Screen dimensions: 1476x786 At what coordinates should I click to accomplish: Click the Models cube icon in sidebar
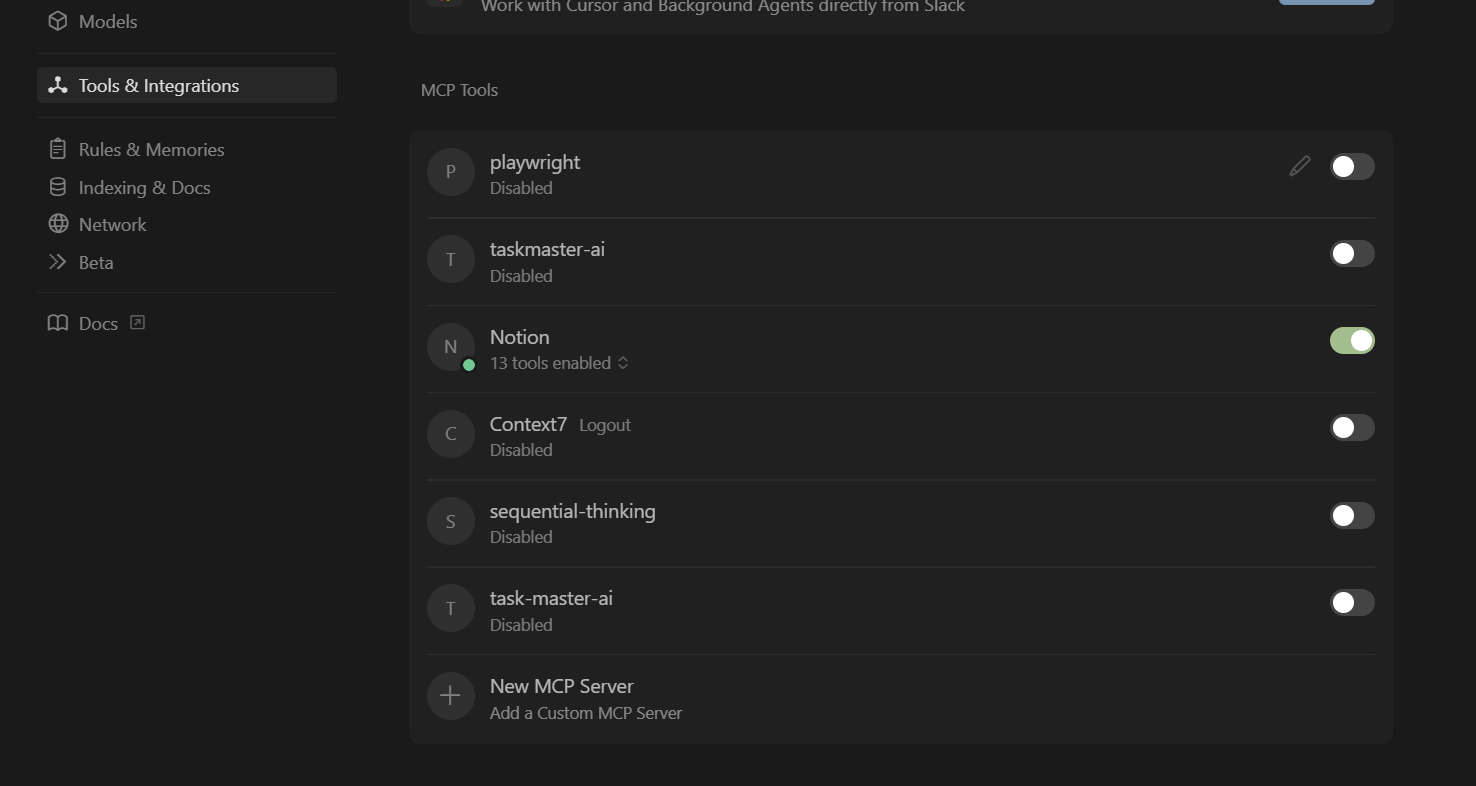click(58, 21)
